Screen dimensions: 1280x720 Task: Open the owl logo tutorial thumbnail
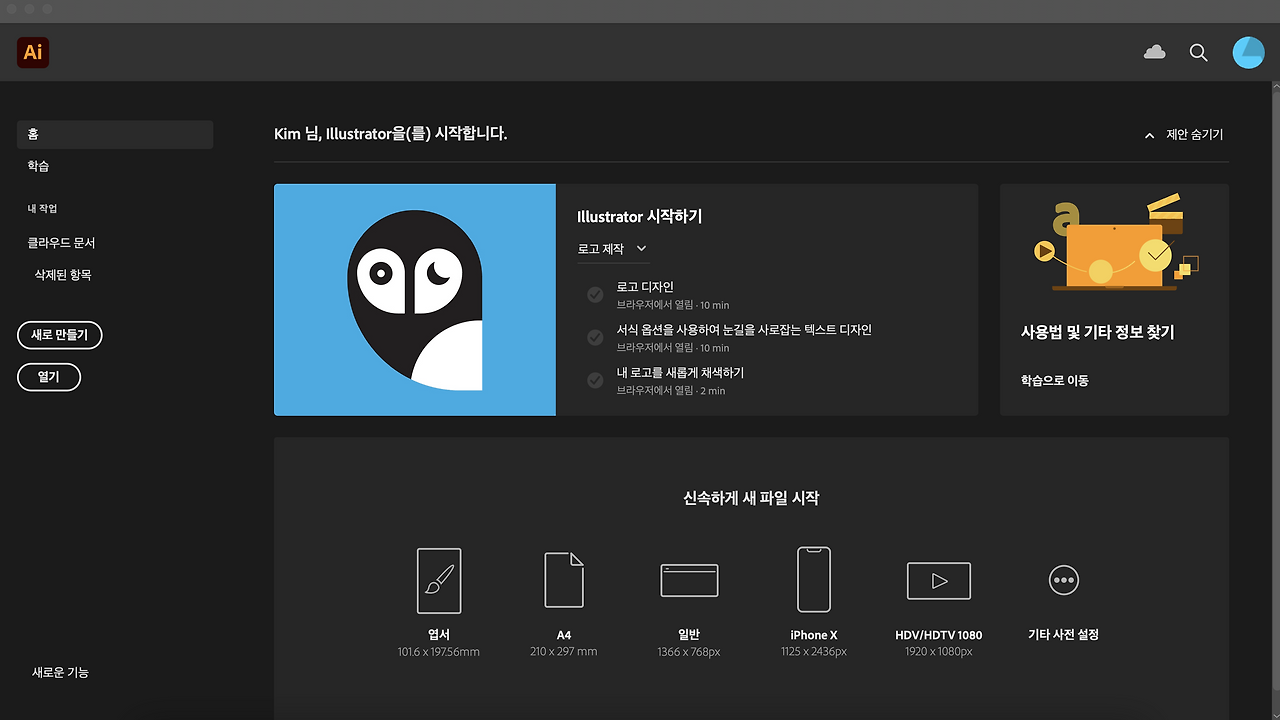[414, 299]
